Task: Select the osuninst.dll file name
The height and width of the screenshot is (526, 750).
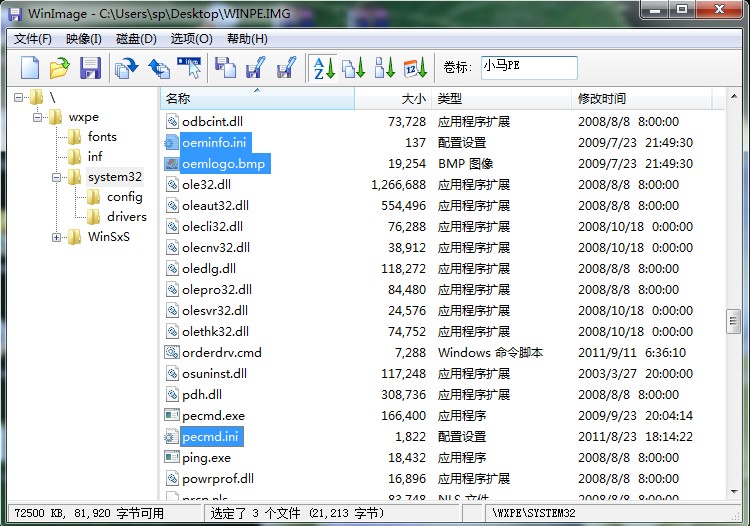Action: click(214, 373)
